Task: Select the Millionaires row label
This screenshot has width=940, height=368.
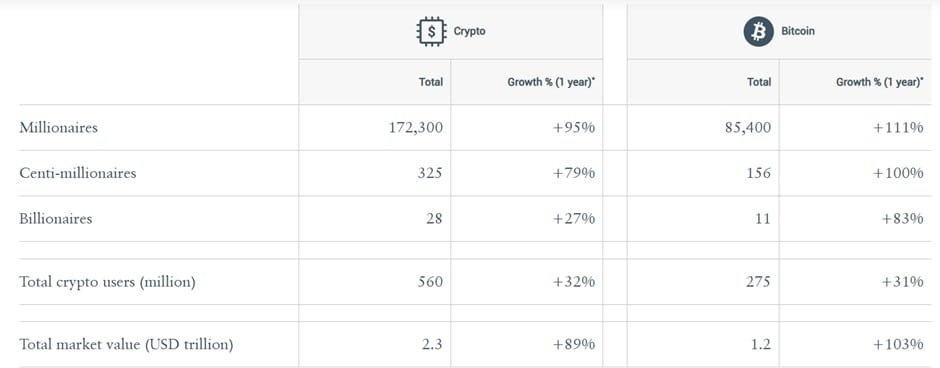Action: pos(58,128)
